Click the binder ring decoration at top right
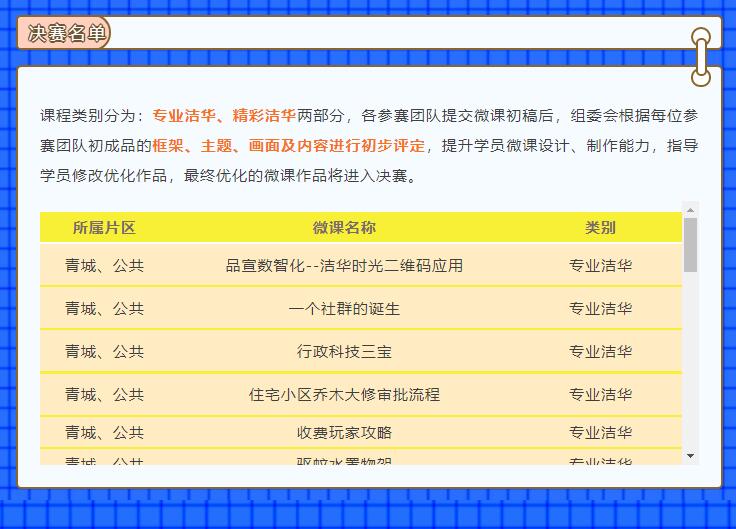This screenshot has height=529, width=736. pos(701,56)
